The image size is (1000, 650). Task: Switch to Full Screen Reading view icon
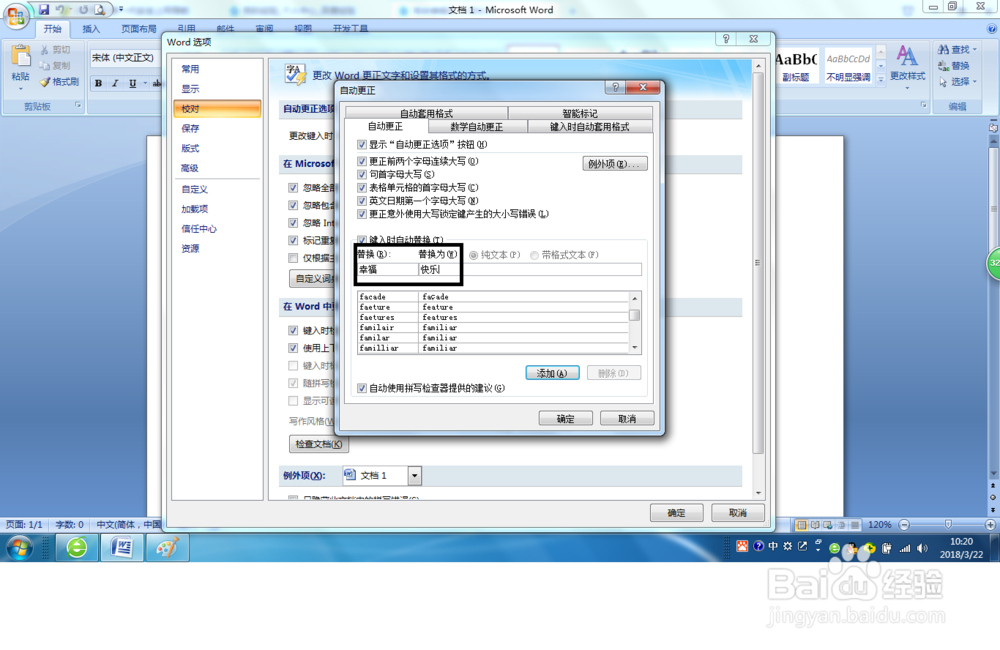click(x=815, y=525)
